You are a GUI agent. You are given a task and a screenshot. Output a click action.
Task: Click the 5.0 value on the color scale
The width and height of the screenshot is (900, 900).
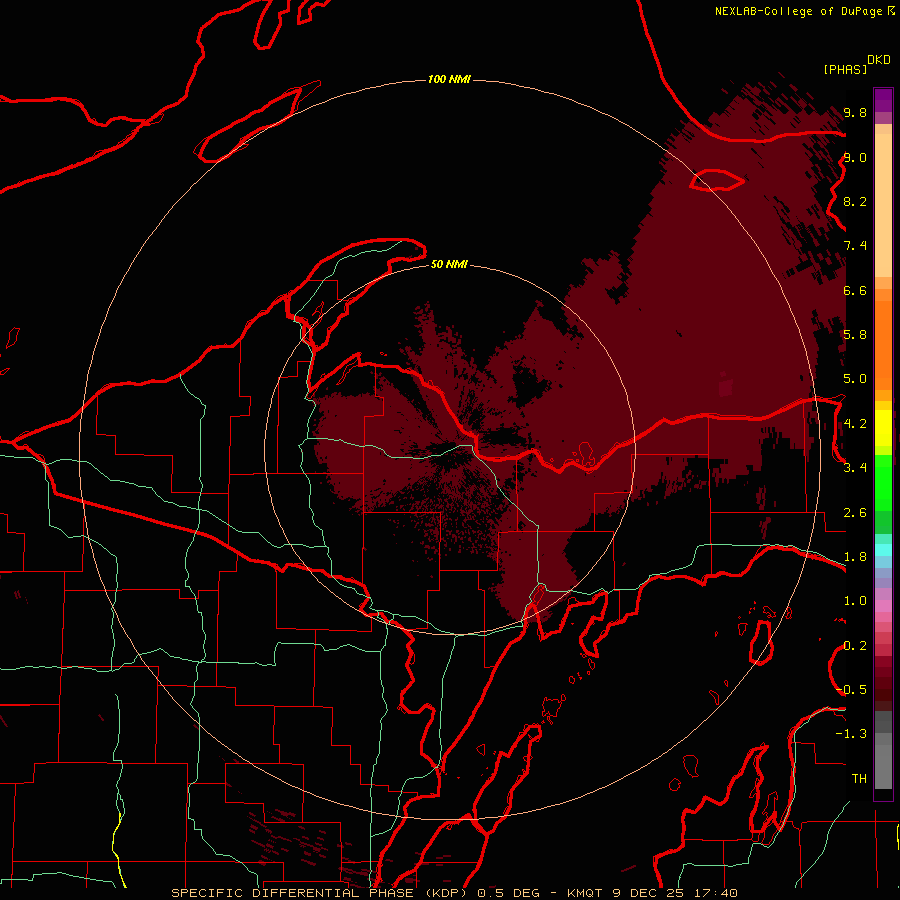(x=855, y=379)
